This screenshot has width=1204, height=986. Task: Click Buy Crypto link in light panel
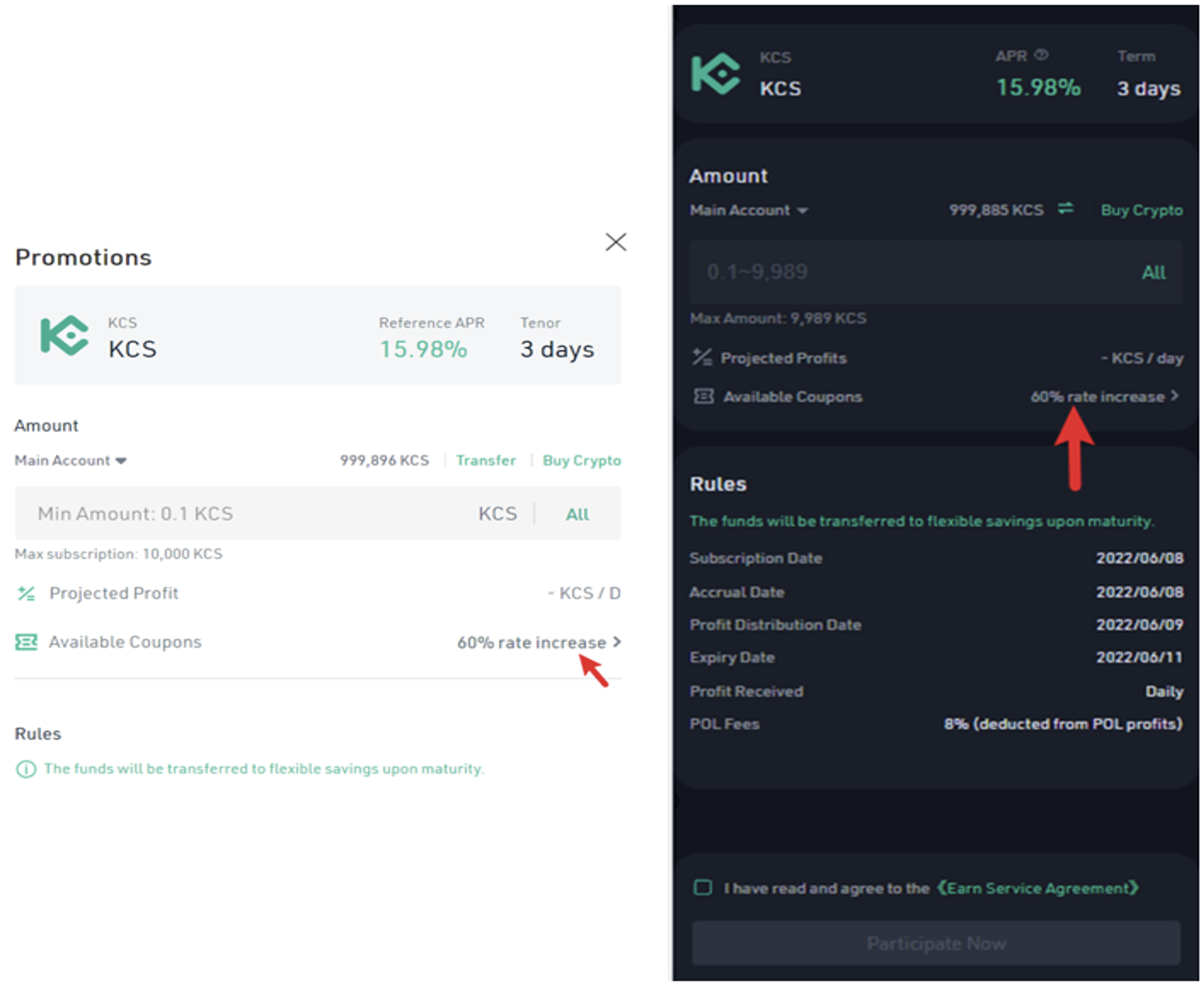(x=581, y=460)
